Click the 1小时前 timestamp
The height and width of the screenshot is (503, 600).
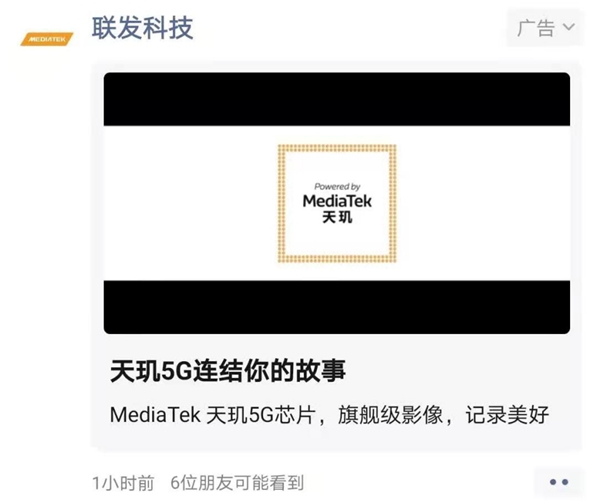(x=123, y=483)
